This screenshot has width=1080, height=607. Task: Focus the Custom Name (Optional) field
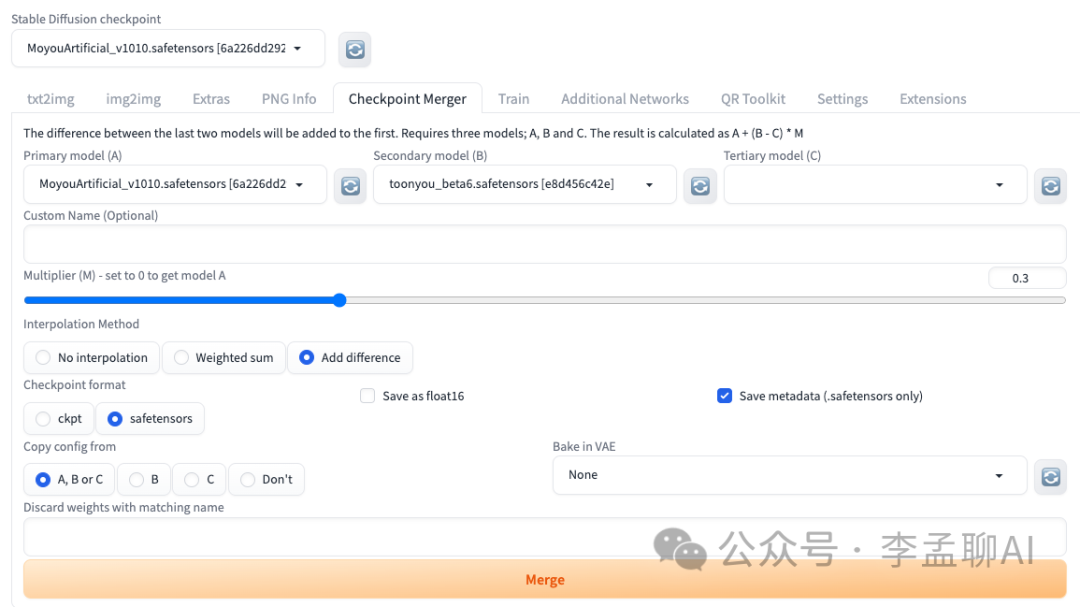click(545, 244)
